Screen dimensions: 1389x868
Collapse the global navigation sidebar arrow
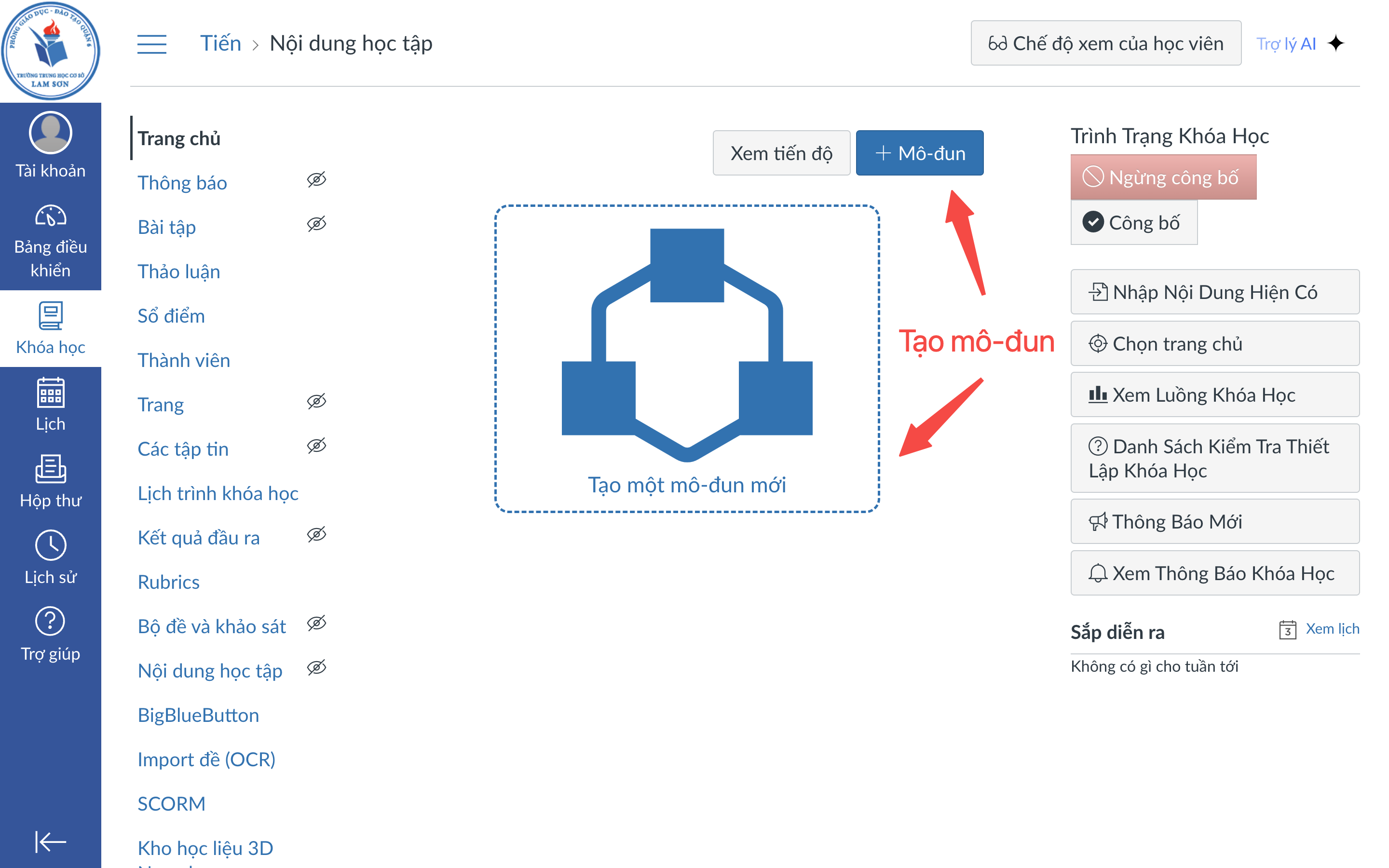click(x=51, y=842)
